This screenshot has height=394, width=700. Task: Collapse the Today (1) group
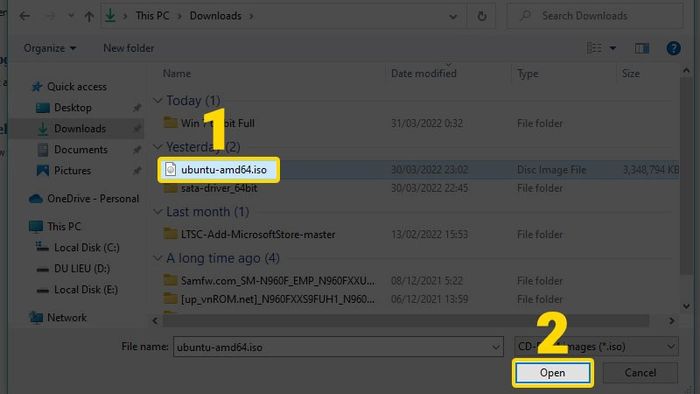[157, 101]
